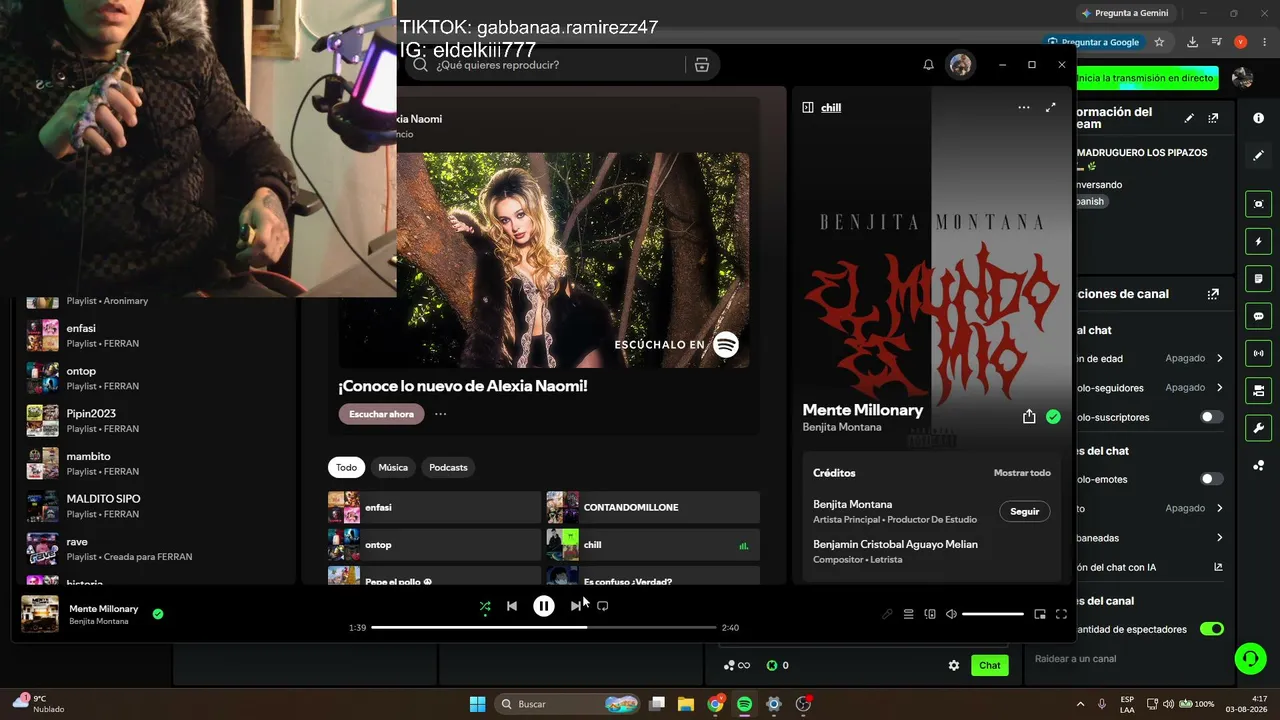
Task: Mute the Spotify volume speaker icon
Action: [951, 614]
